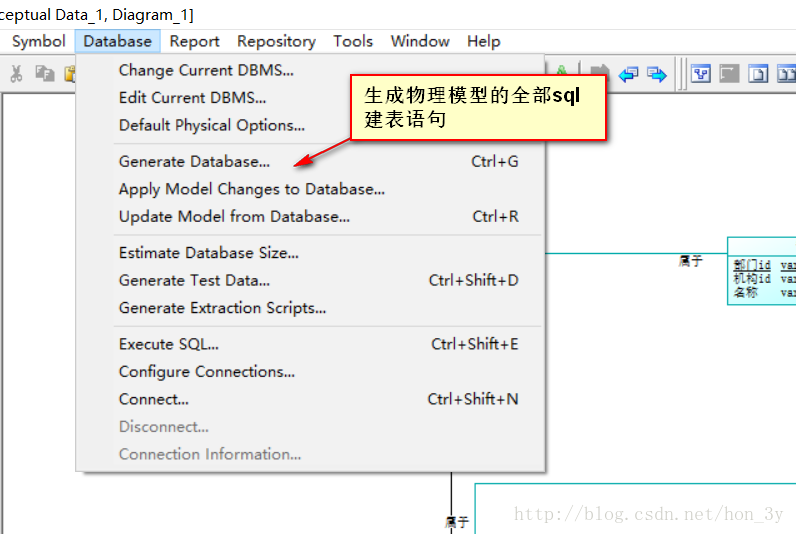Open the Repository menu
This screenshot has width=796, height=534.
click(x=276, y=41)
